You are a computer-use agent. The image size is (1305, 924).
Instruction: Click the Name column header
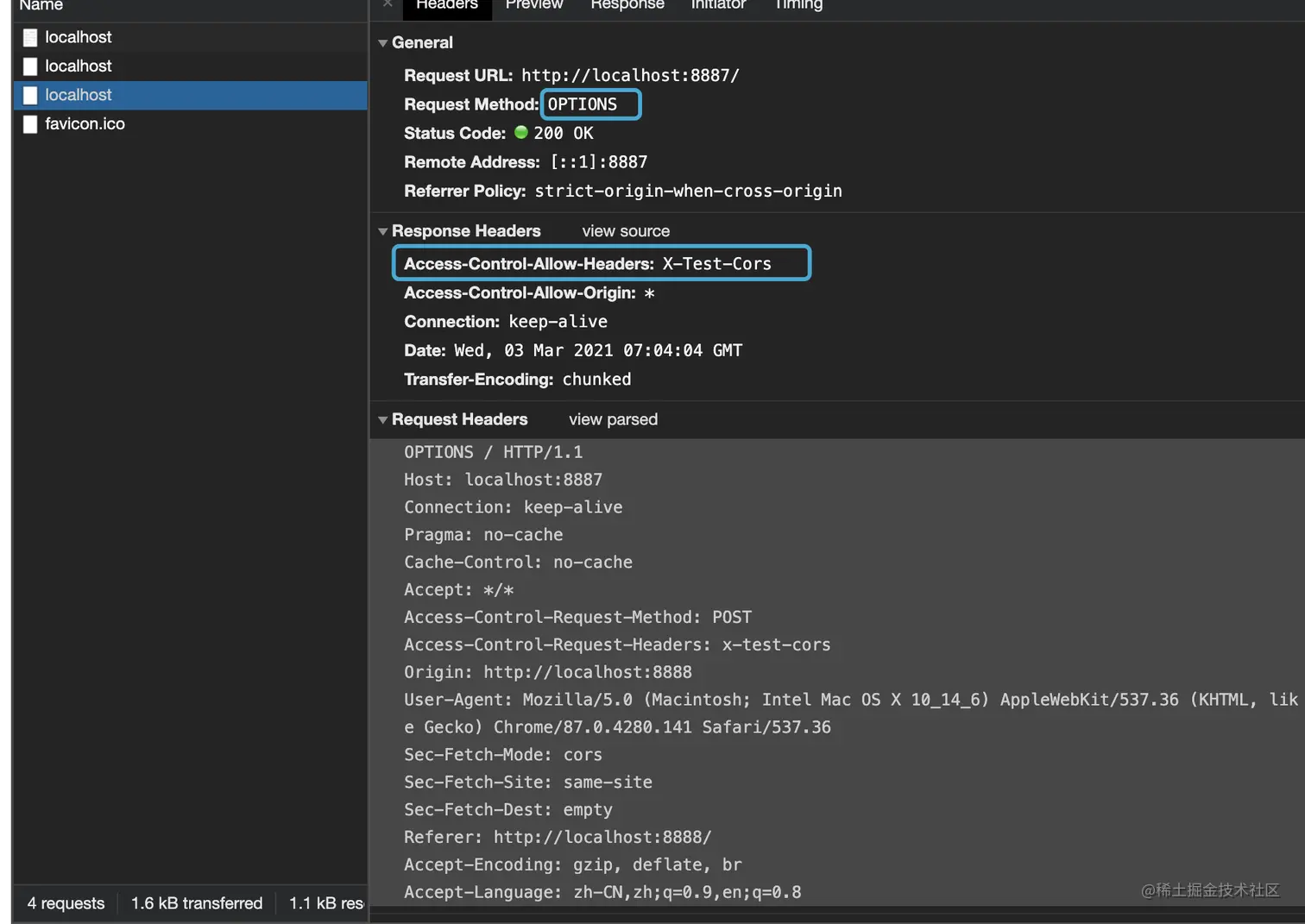point(41,5)
